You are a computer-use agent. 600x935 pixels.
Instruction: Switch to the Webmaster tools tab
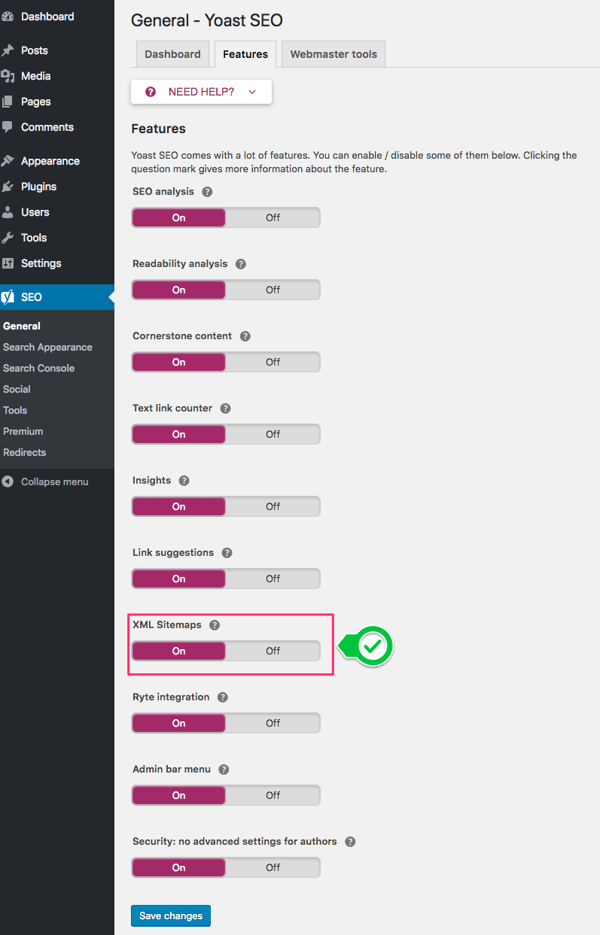[x=333, y=54]
